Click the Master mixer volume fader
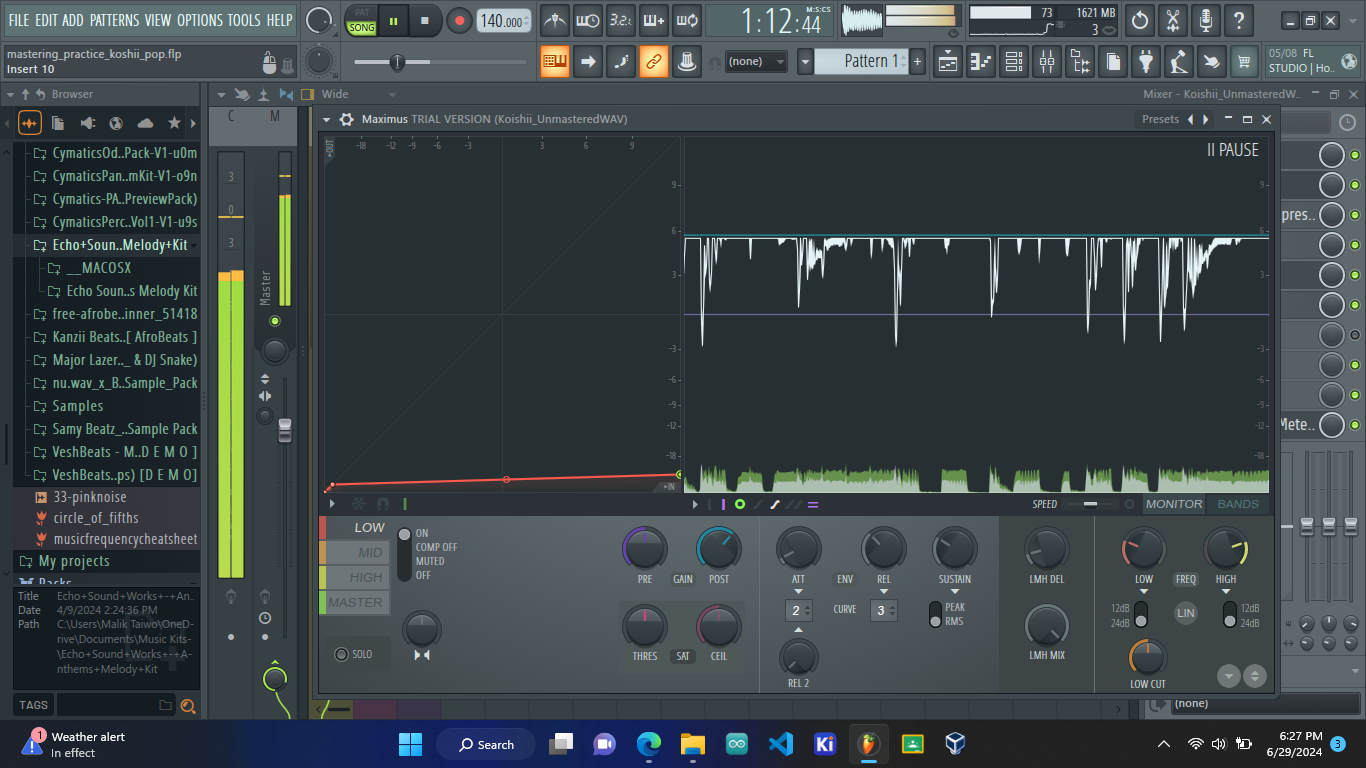Screen dimensions: 1366x768 tap(285, 431)
